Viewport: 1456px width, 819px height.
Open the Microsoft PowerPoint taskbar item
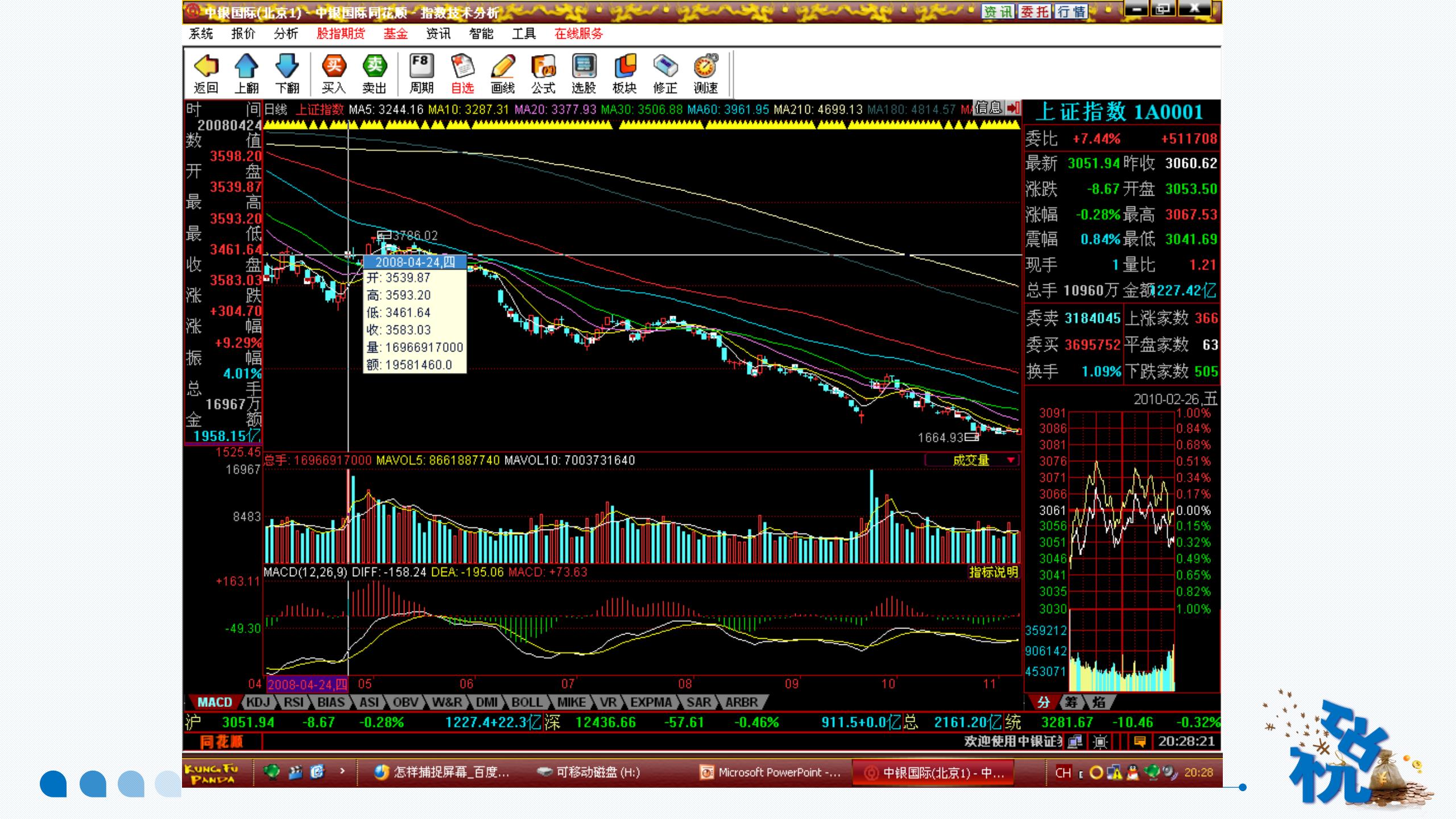pos(771,772)
